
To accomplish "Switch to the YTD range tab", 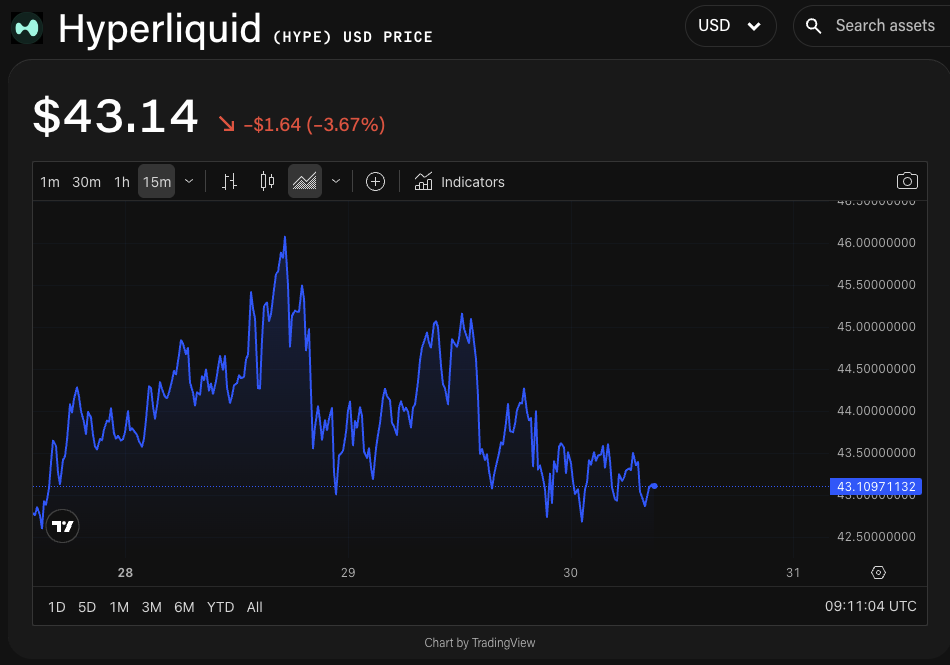I will 220,607.
